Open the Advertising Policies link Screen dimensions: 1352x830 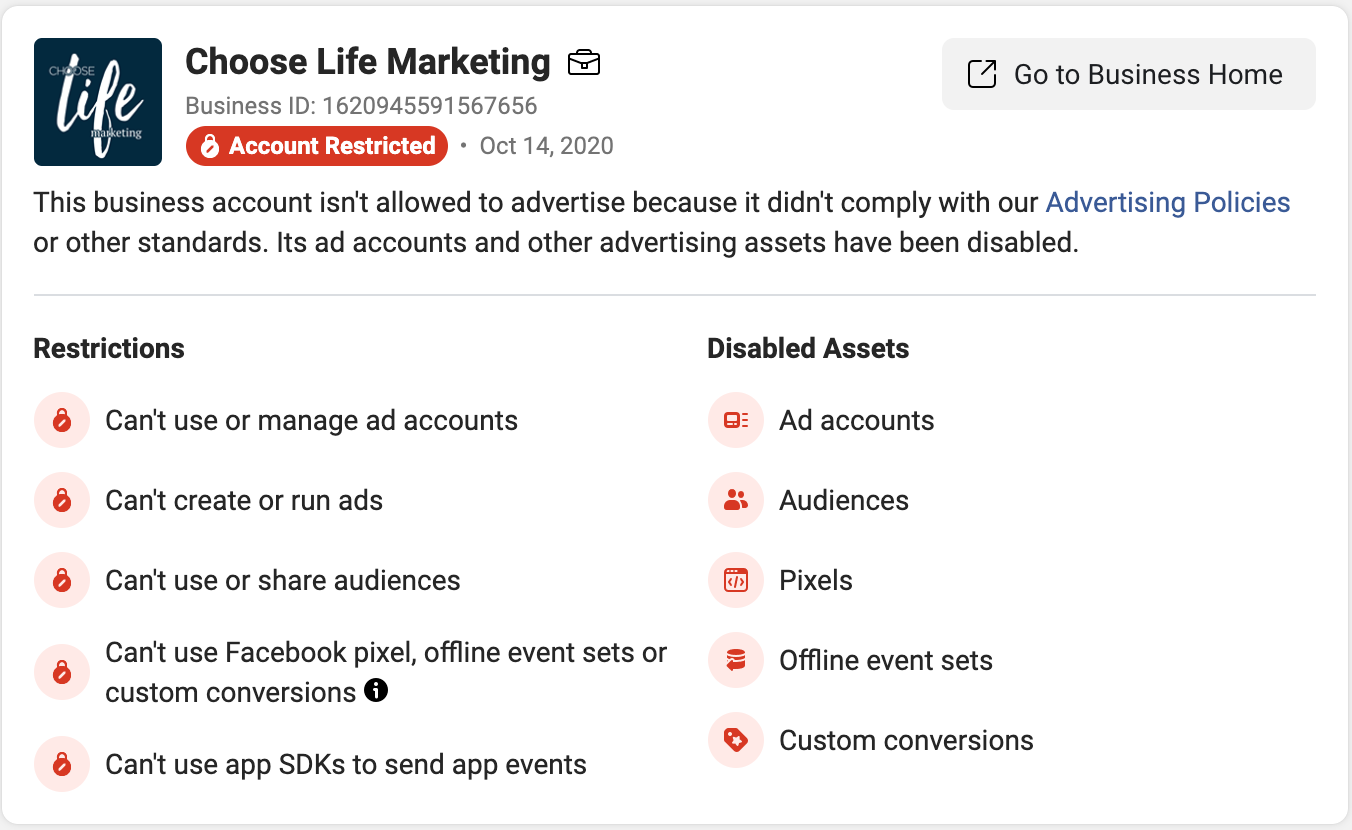click(1167, 202)
